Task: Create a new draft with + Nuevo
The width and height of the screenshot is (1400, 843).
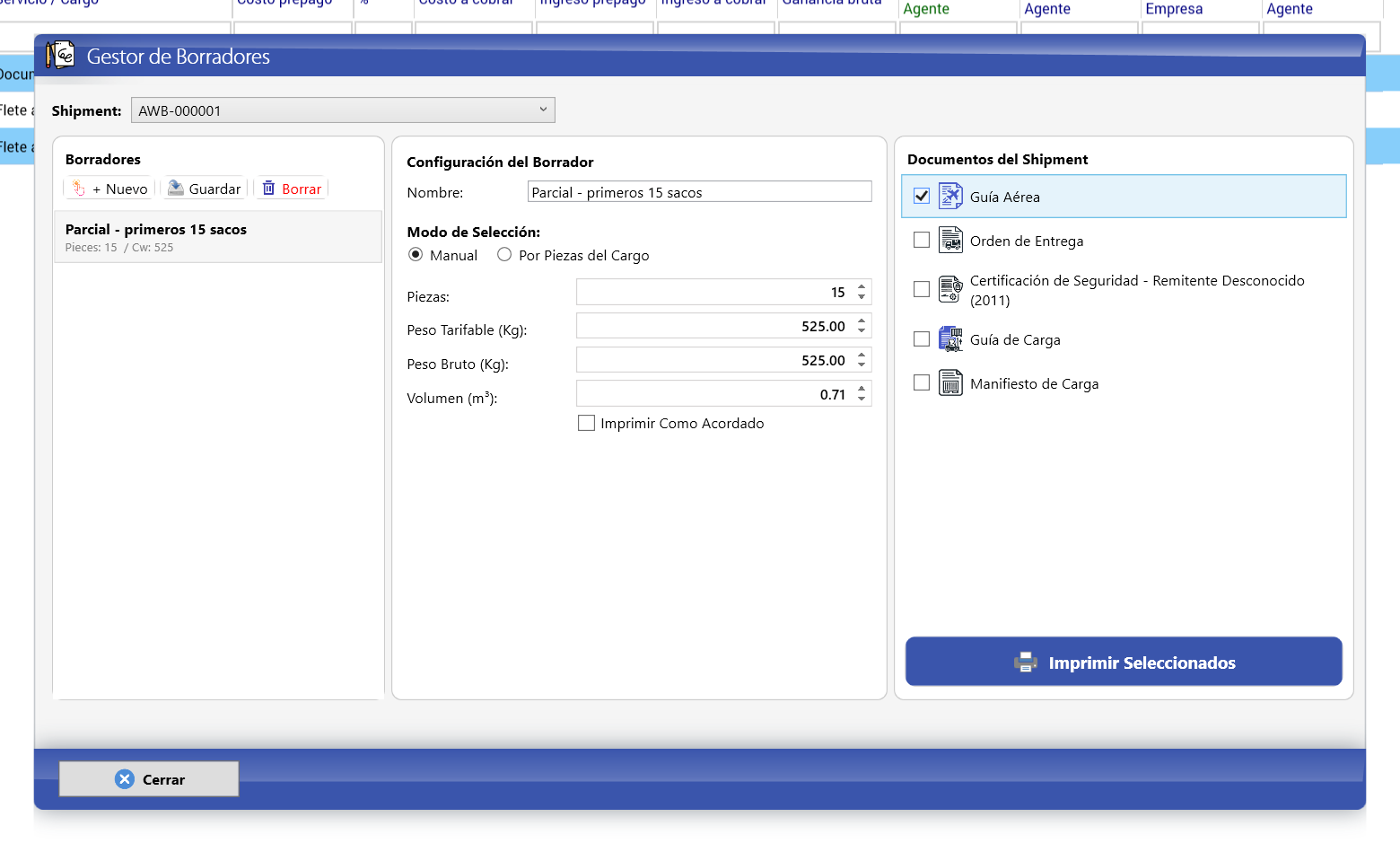Action: point(110,189)
